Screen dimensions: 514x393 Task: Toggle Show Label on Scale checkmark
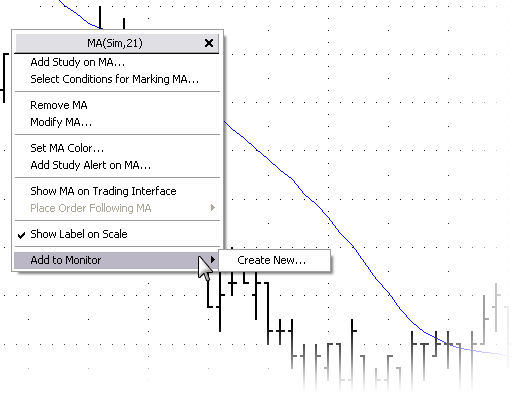pos(21,235)
